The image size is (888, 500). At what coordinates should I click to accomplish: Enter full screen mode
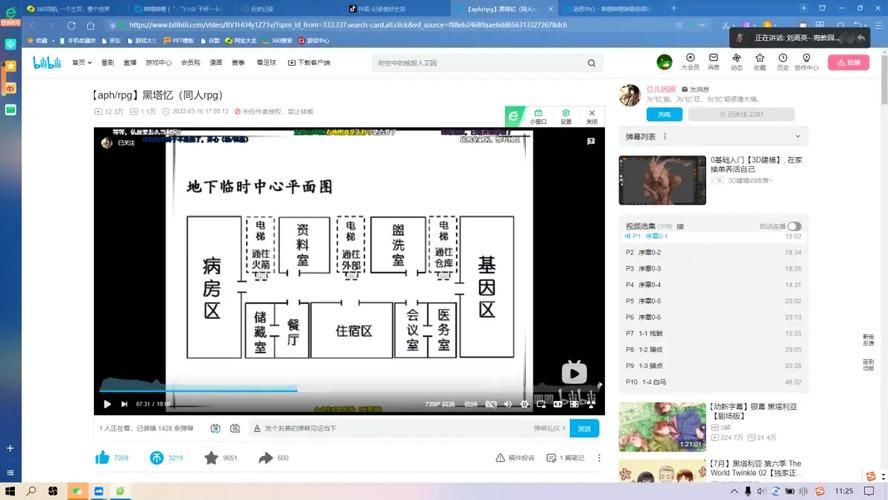pos(591,404)
